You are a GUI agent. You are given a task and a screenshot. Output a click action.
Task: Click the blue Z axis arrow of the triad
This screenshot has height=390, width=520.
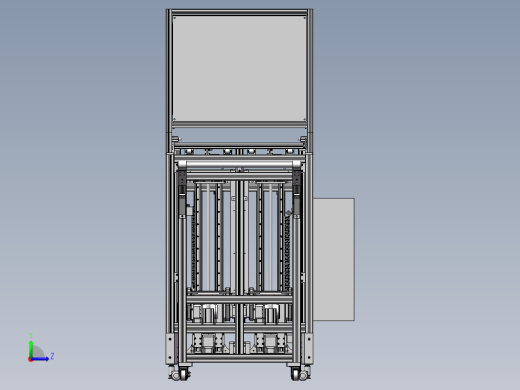coord(41,359)
